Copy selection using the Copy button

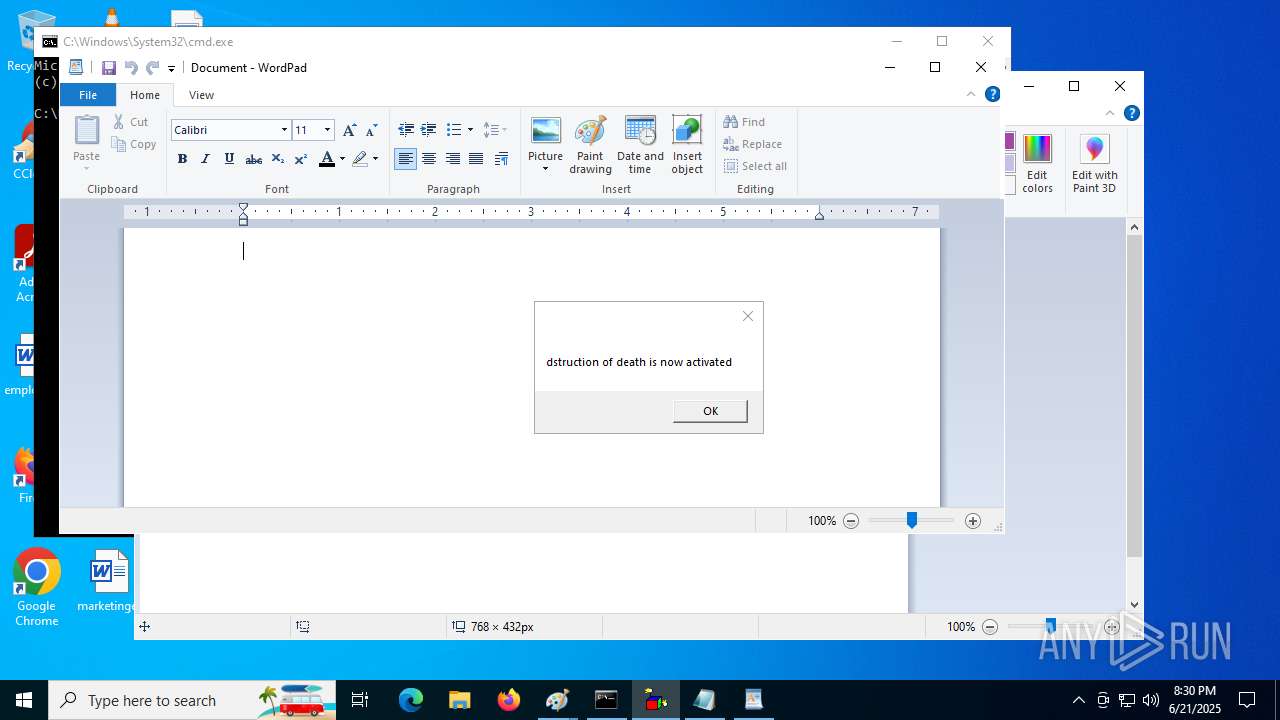pyautogui.click(x=134, y=144)
